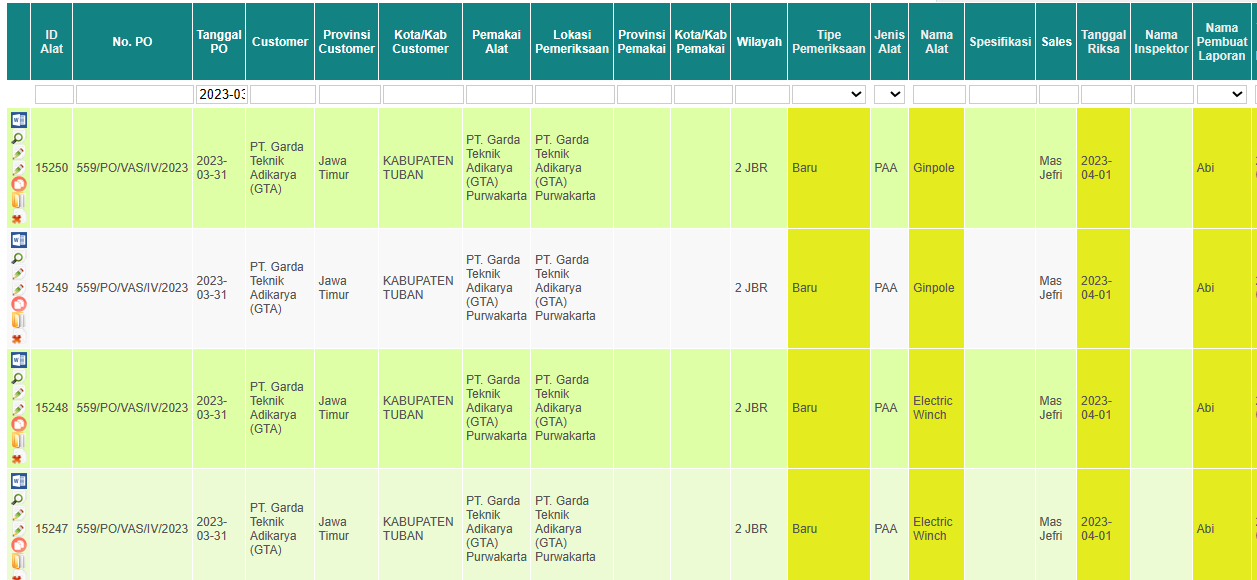
Task: Sort by the ID Alat column header
Action: (52, 41)
